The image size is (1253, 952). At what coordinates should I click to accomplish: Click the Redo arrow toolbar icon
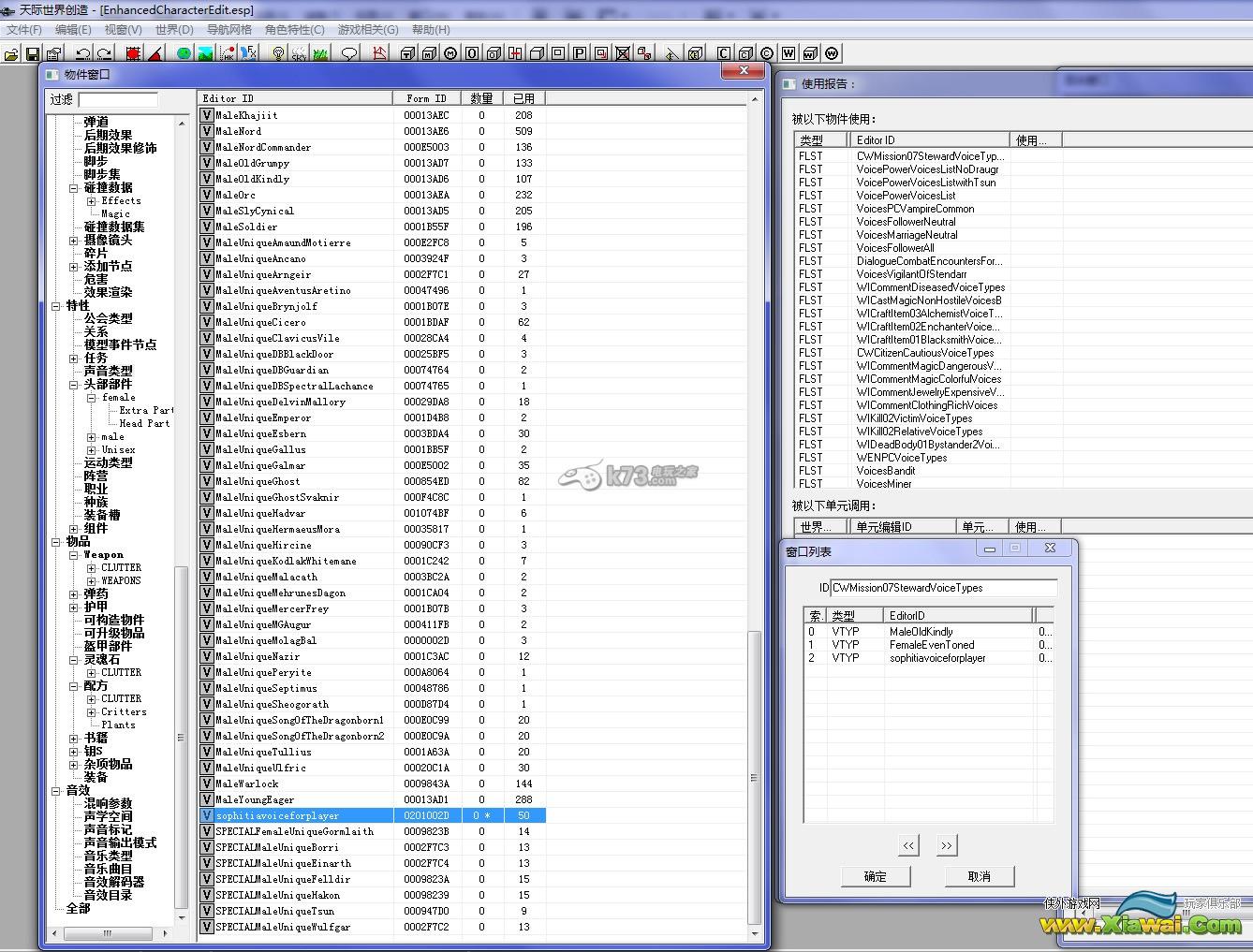(x=104, y=53)
